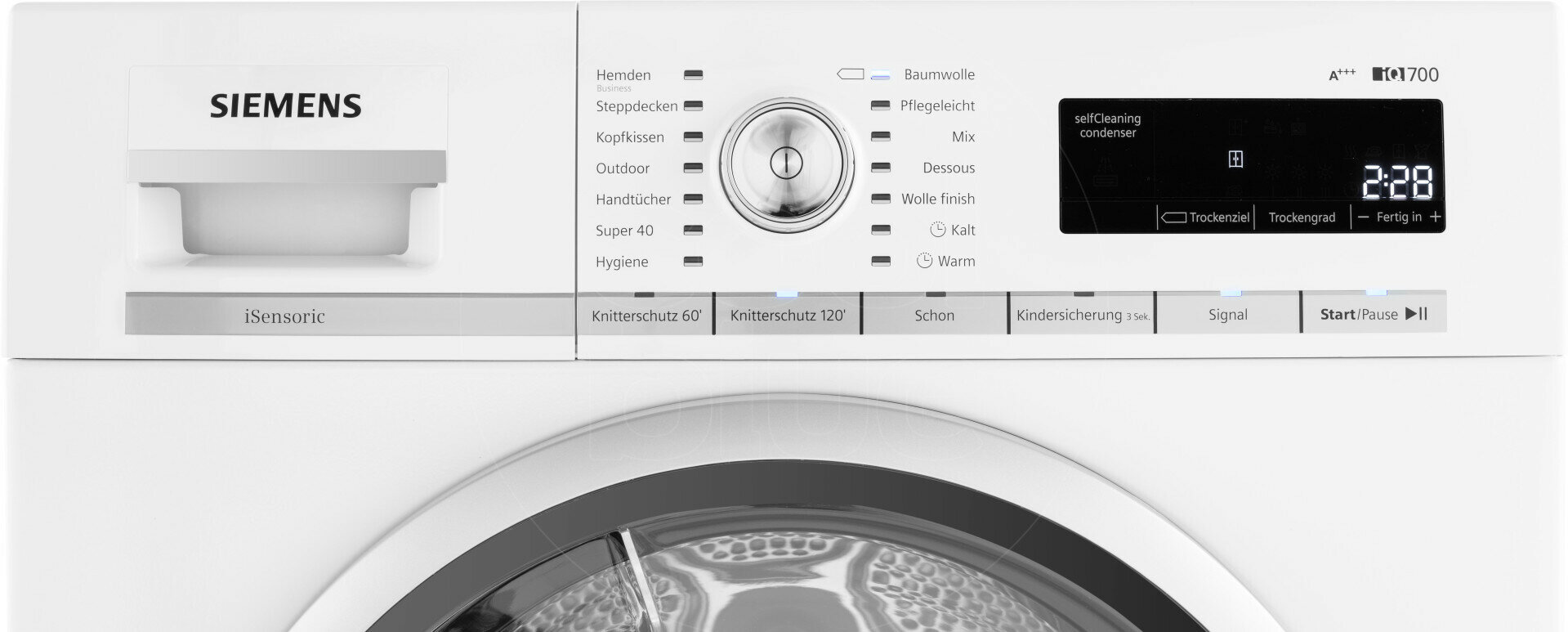This screenshot has width=1568, height=632.
Task: Tap the Trockenziel touch field
Action: 1206,217
